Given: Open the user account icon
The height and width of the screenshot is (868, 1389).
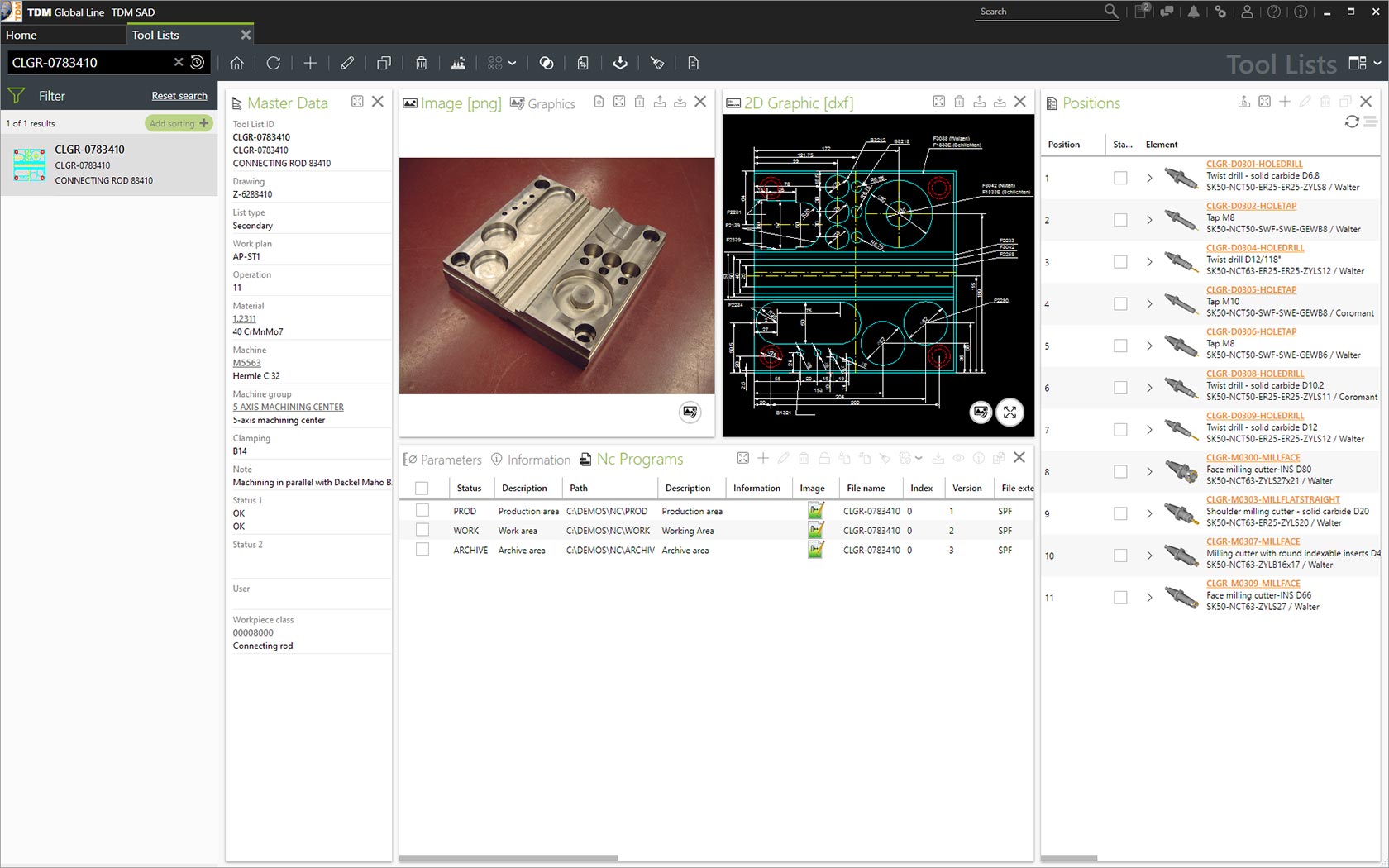Looking at the screenshot, I should click(x=1247, y=12).
